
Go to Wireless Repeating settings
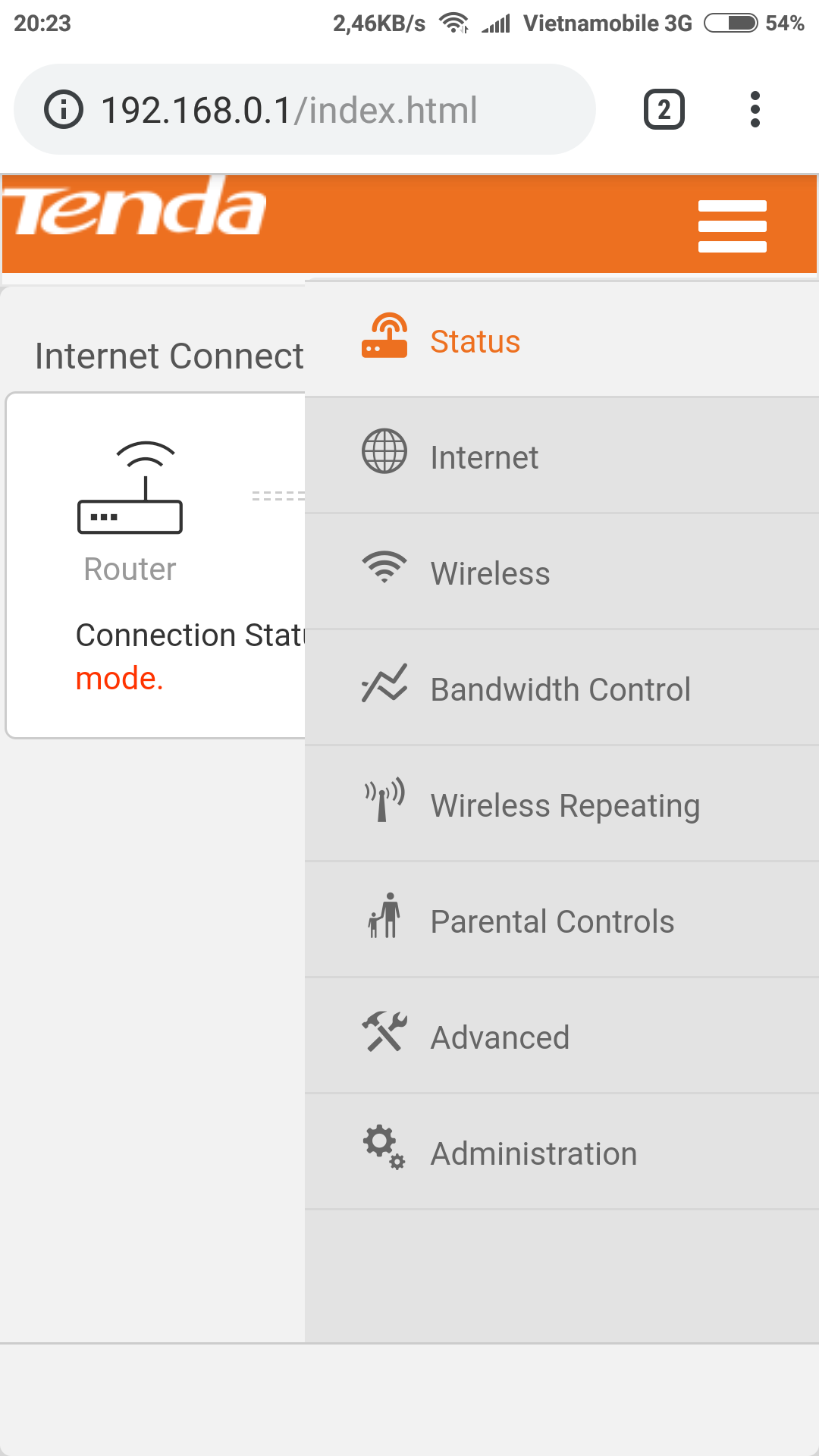pyautogui.click(x=562, y=804)
